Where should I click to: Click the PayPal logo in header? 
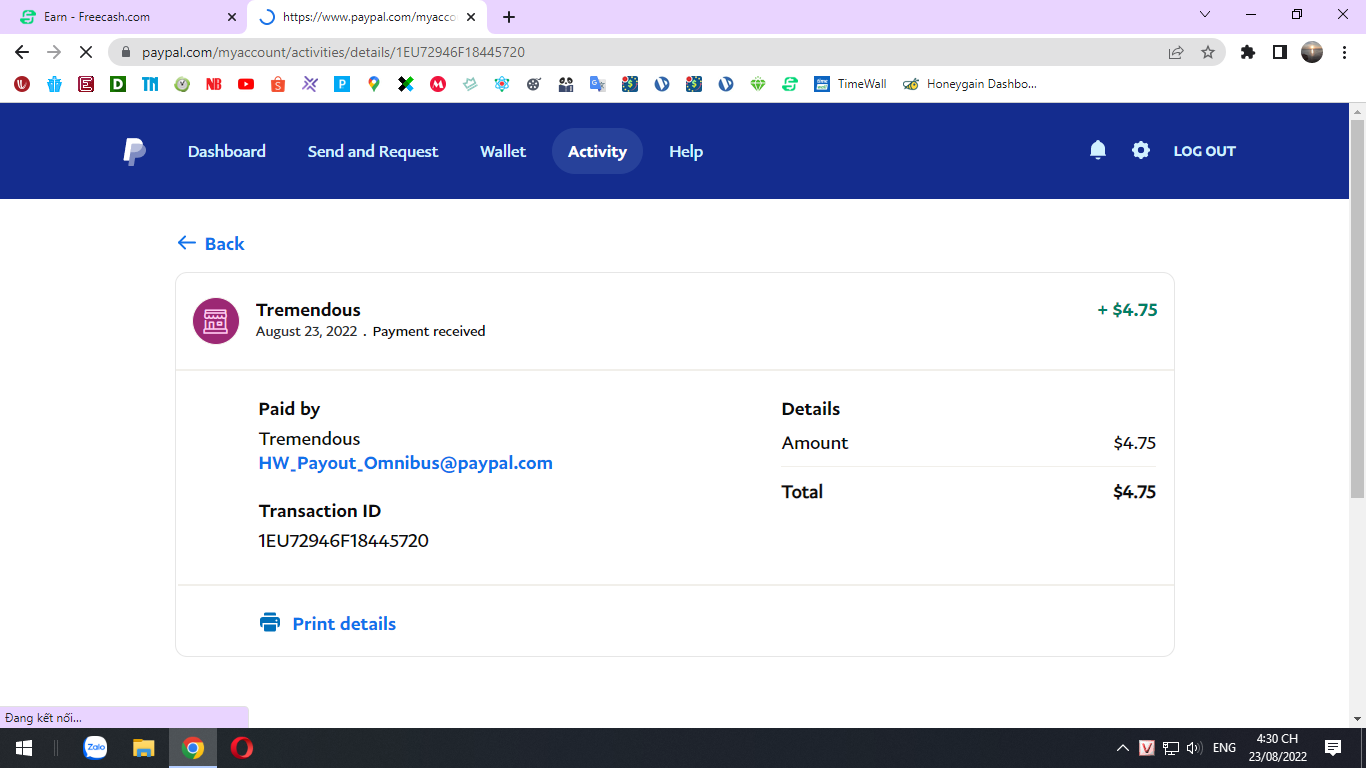tap(134, 151)
